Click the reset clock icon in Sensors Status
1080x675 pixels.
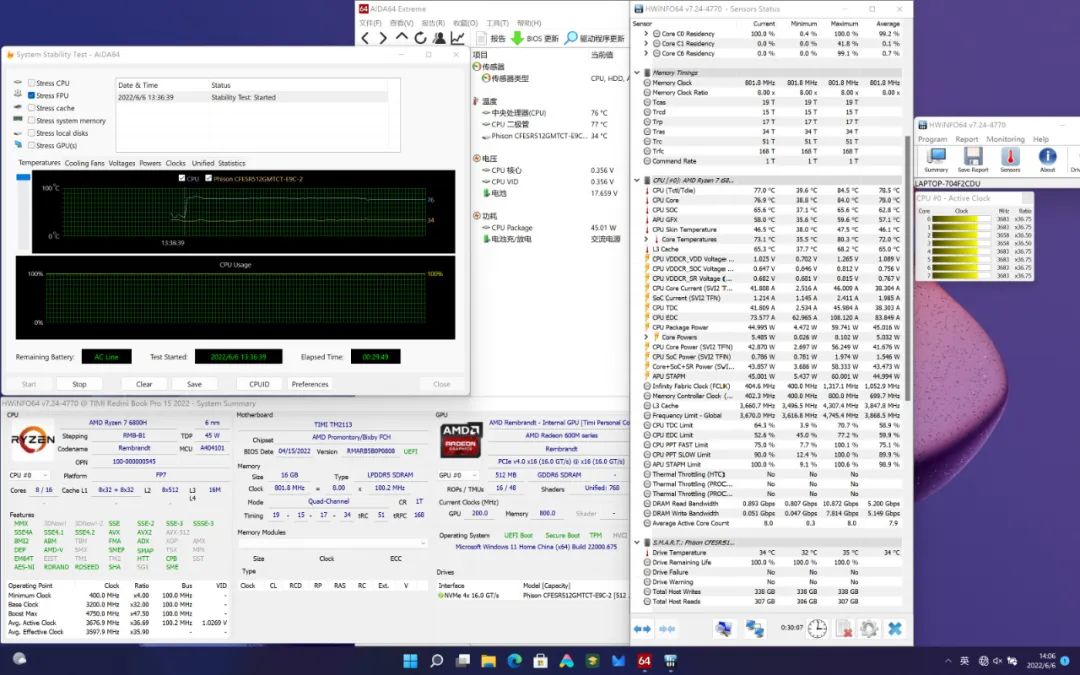click(817, 628)
